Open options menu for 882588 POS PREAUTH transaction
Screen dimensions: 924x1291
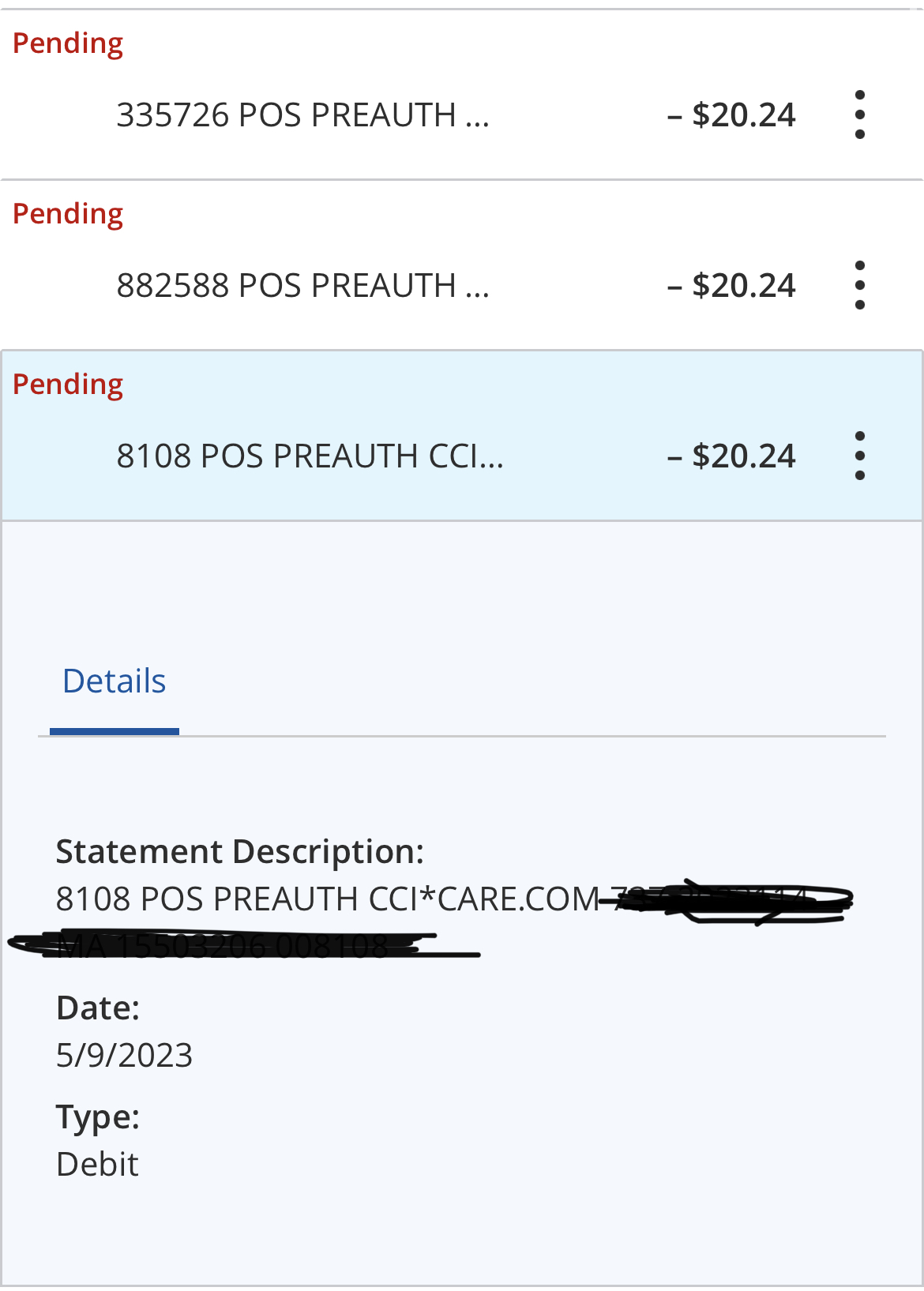[859, 286]
